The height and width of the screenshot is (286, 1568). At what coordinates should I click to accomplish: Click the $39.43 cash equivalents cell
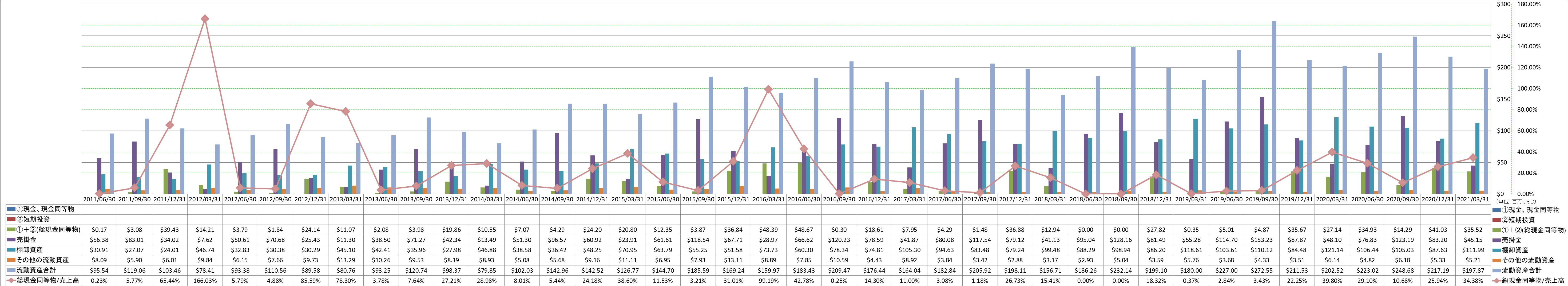coord(170,230)
